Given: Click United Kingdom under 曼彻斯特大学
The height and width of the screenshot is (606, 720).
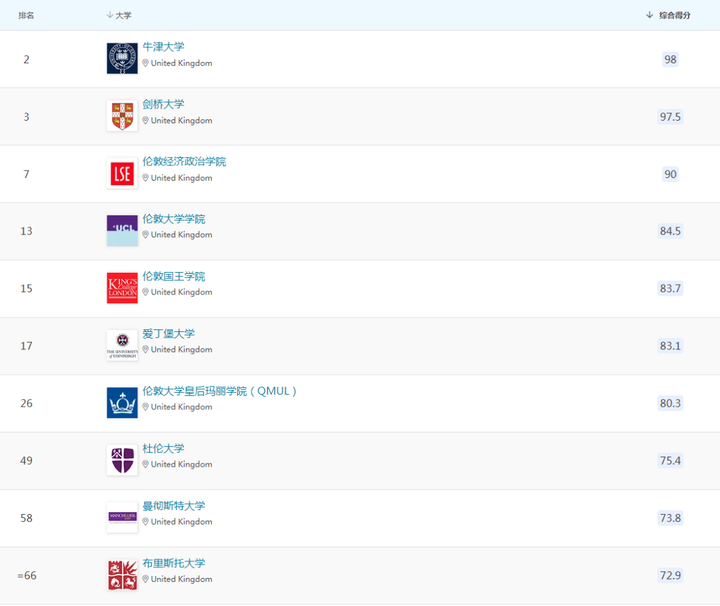Looking at the screenshot, I should pos(181,522).
